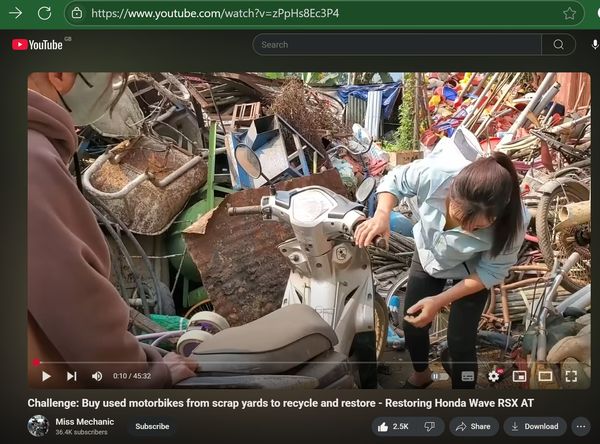Reload the page with refresh icon
Screen dimensions: 600x444
coord(44,13)
